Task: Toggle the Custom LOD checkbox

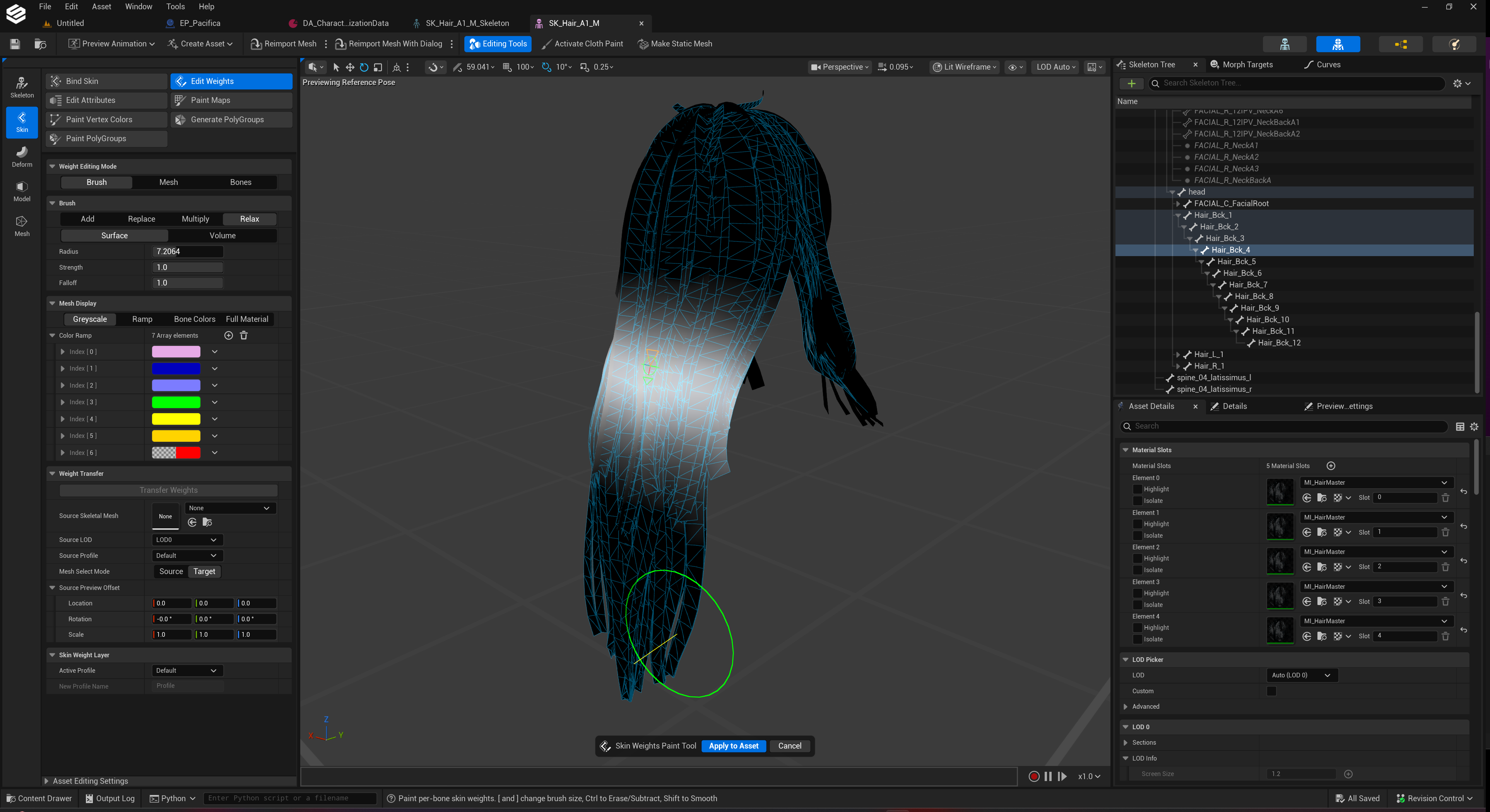Action: coord(1271,691)
